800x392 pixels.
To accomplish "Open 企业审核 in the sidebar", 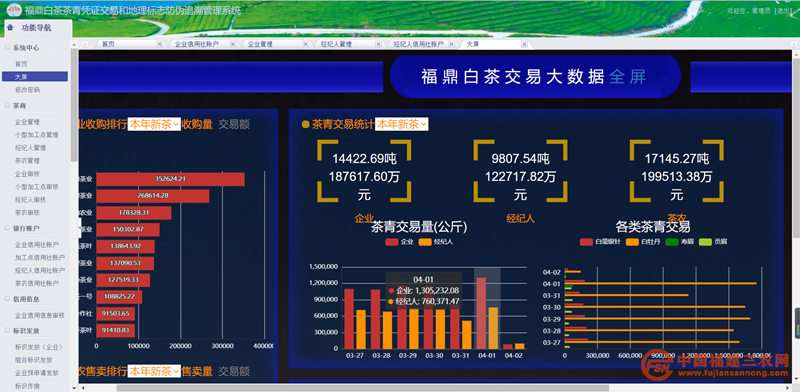I will tap(28, 174).
